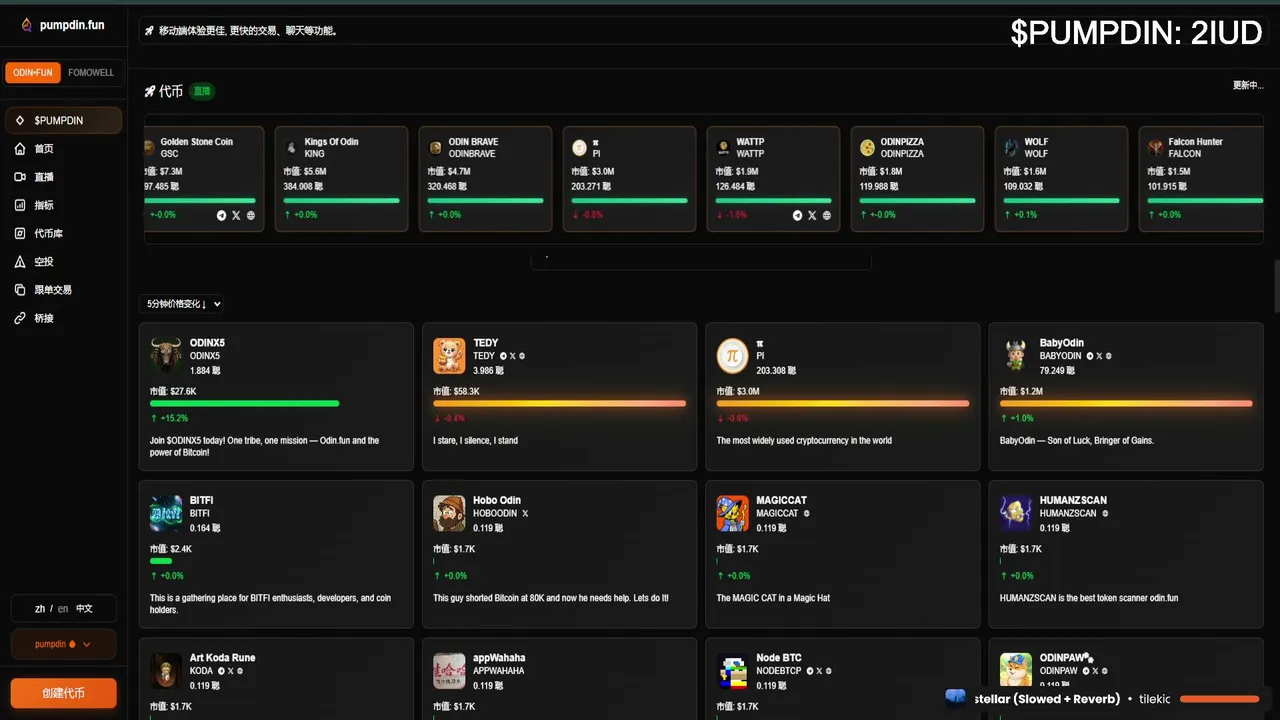Image resolution: width=1280 pixels, height=720 pixels.
Task: Click the TEDY bear avatar thumbnail
Action: pos(449,356)
